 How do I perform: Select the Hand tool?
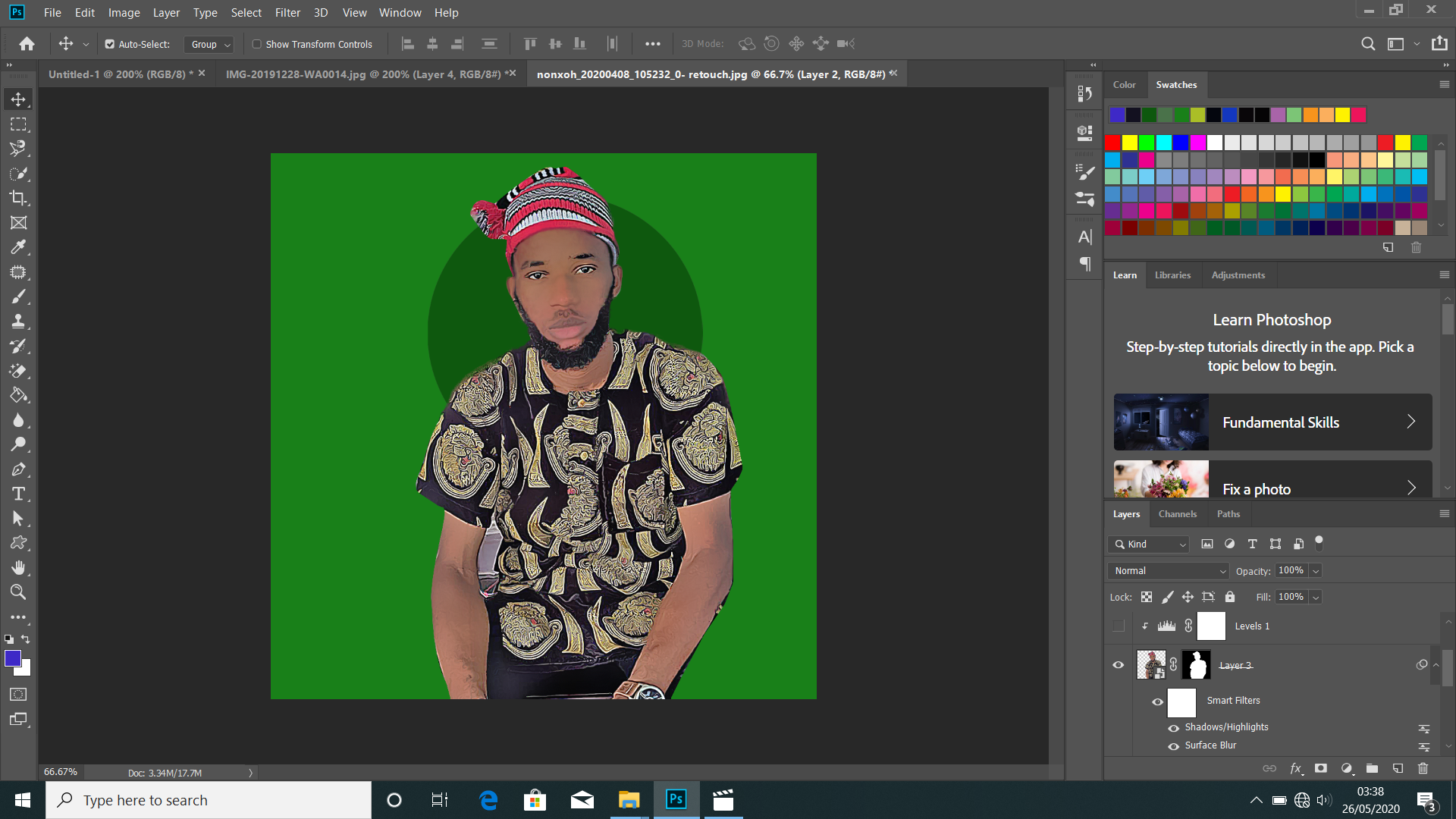click(18, 568)
